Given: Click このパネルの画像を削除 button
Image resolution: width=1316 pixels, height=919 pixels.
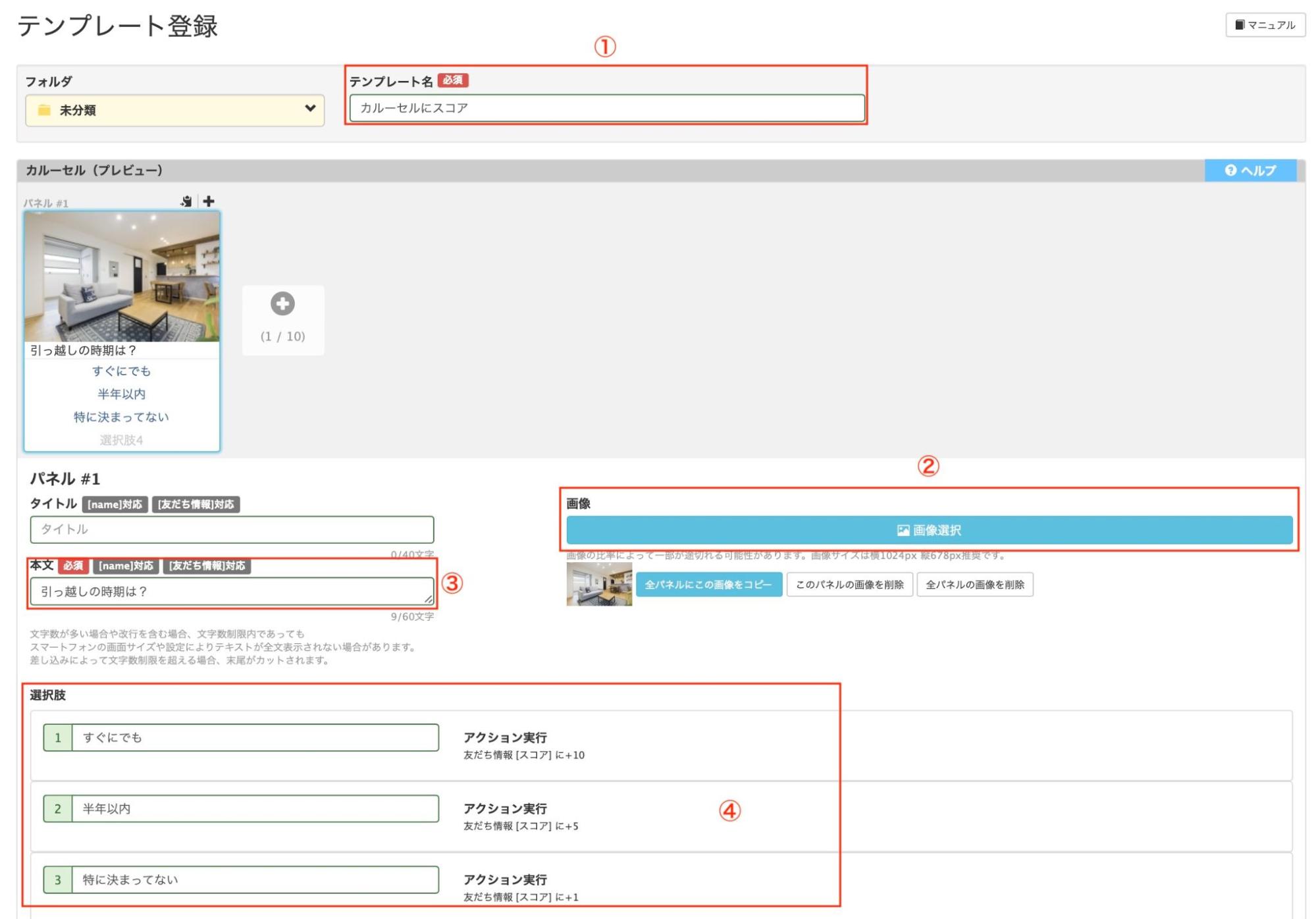Looking at the screenshot, I should (x=849, y=585).
